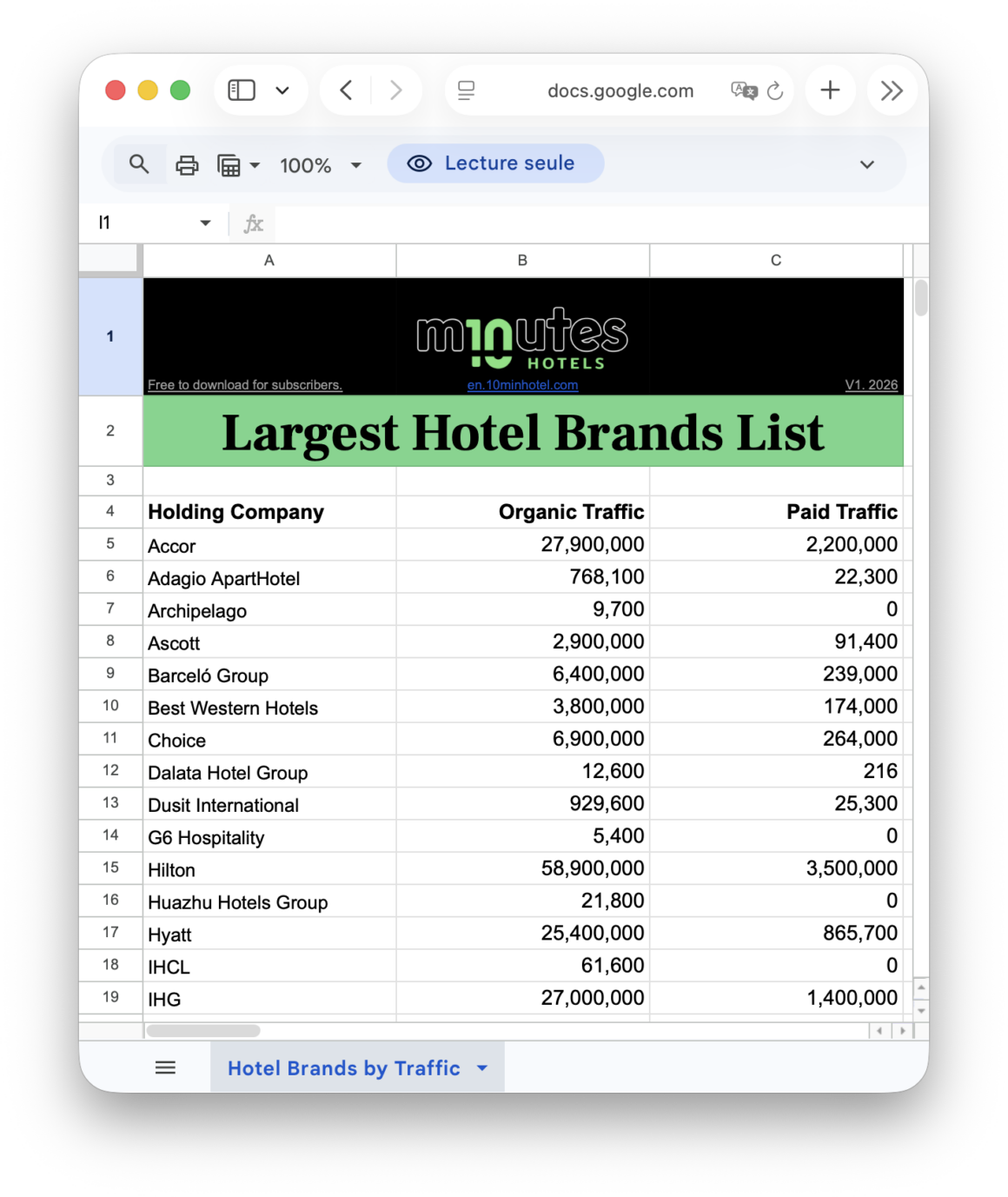Click the Lecture seule view-only button
Screen dimensions: 1008x1197
pyautogui.click(x=494, y=163)
